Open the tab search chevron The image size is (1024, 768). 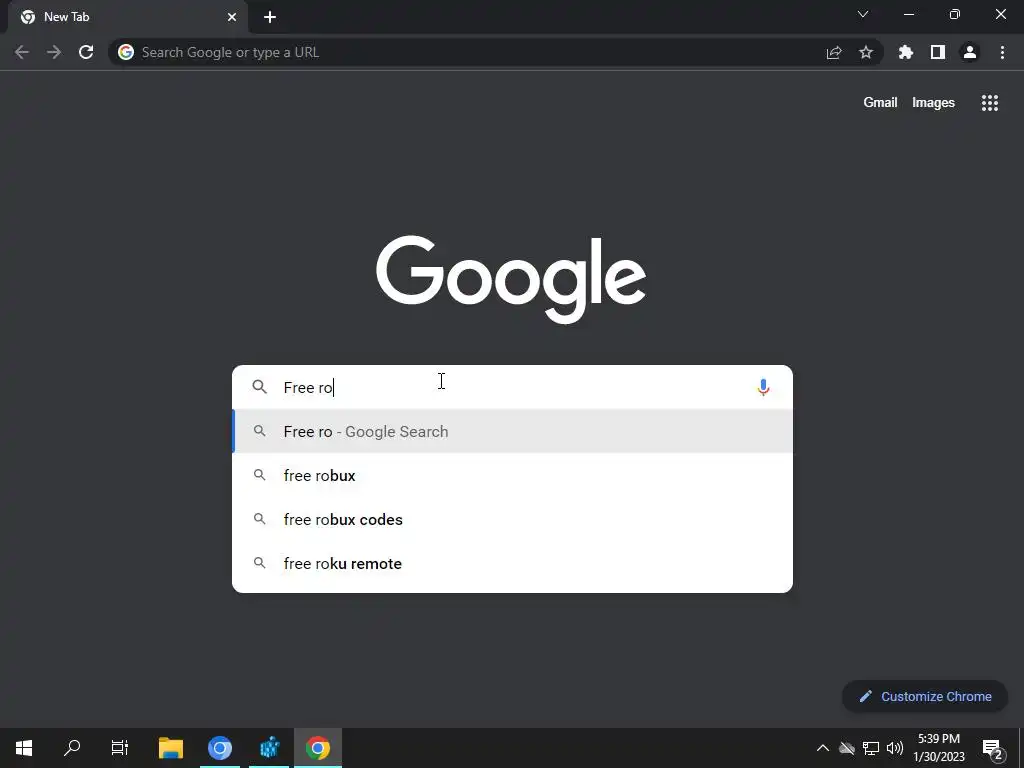863,14
